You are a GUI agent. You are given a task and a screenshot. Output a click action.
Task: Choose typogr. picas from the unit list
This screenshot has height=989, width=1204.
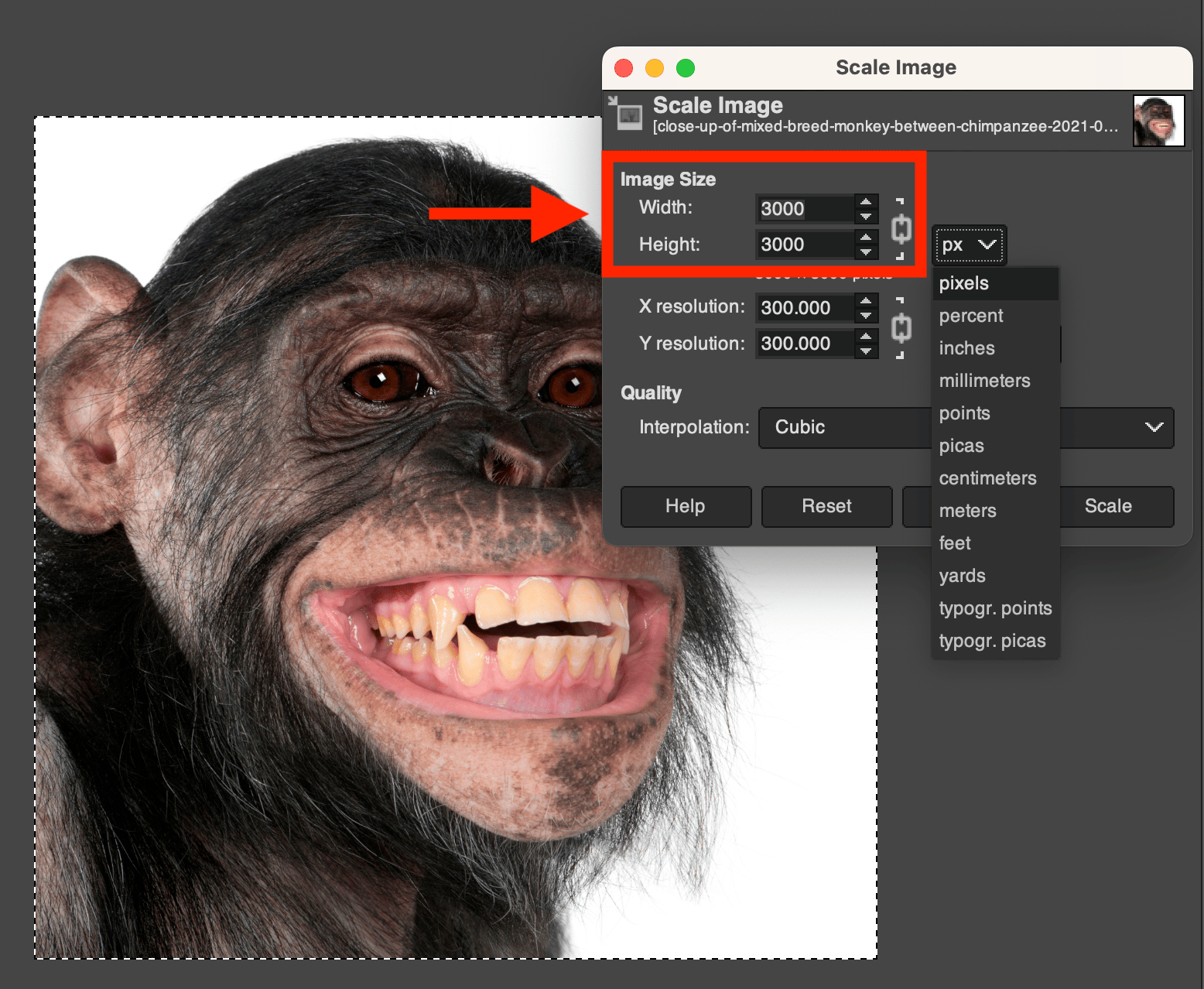[992, 641]
